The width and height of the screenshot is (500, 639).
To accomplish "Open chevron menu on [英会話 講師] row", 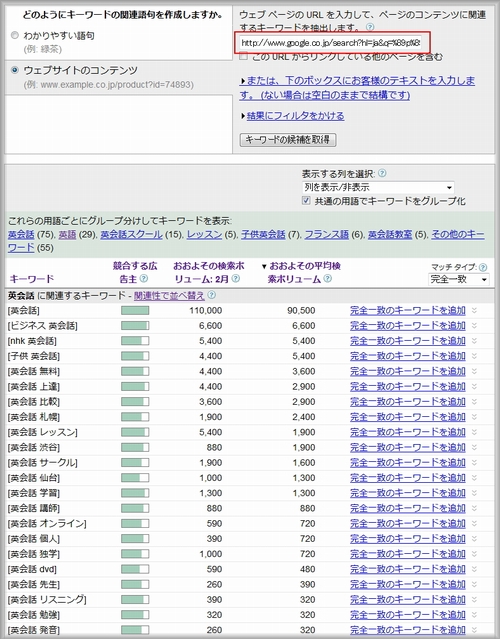I will pyautogui.click(x=474, y=508).
